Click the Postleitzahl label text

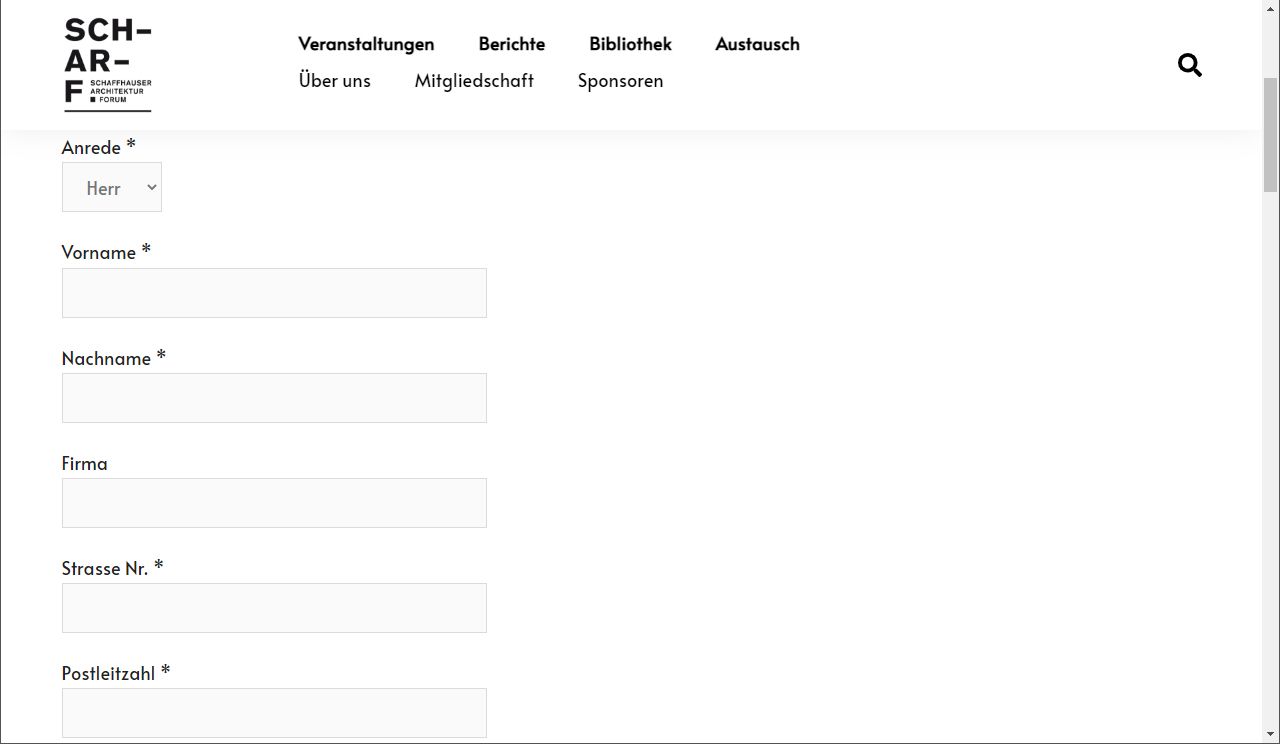[x=108, y=673]
